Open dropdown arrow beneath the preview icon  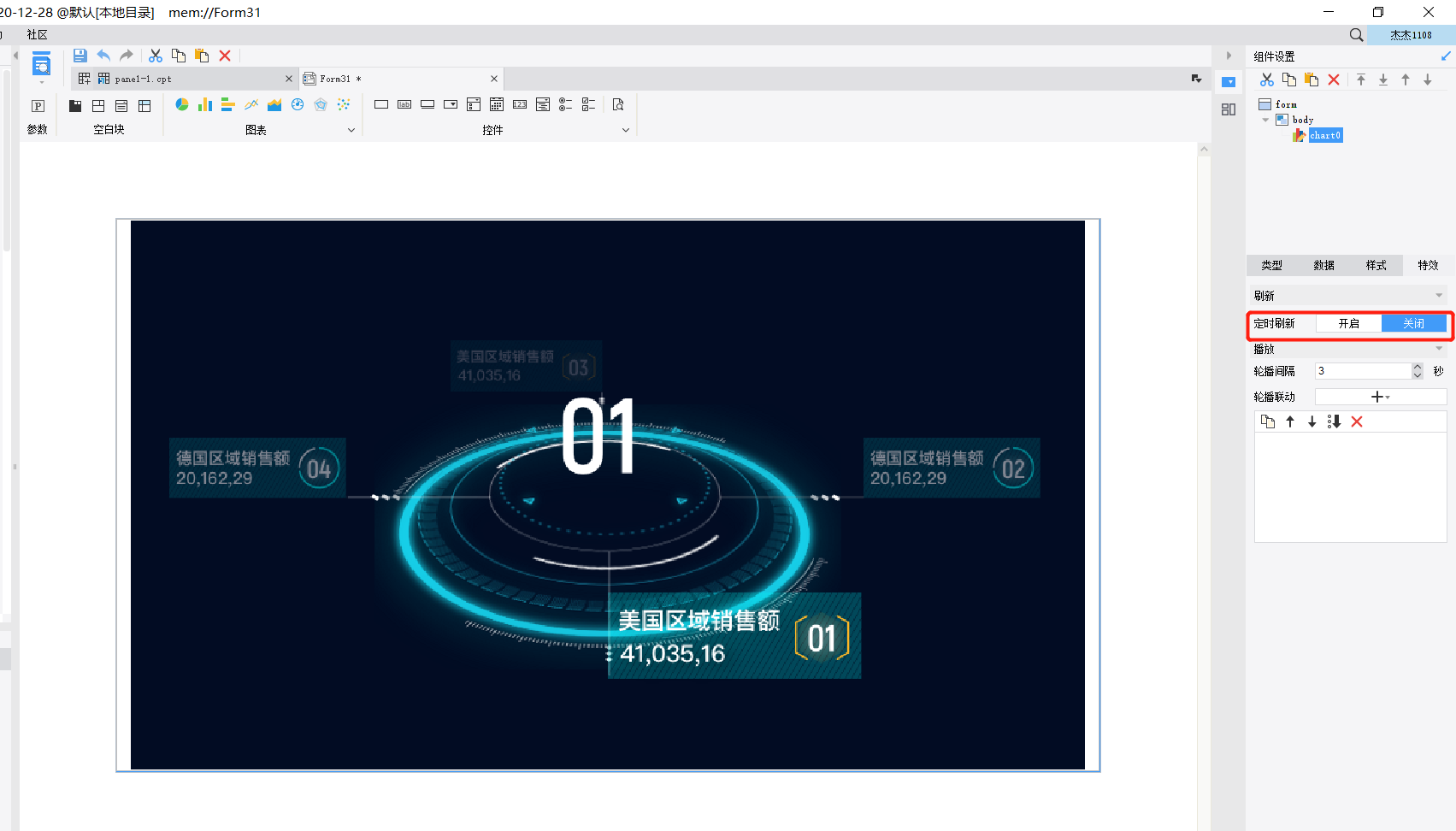tap(41, 83)
